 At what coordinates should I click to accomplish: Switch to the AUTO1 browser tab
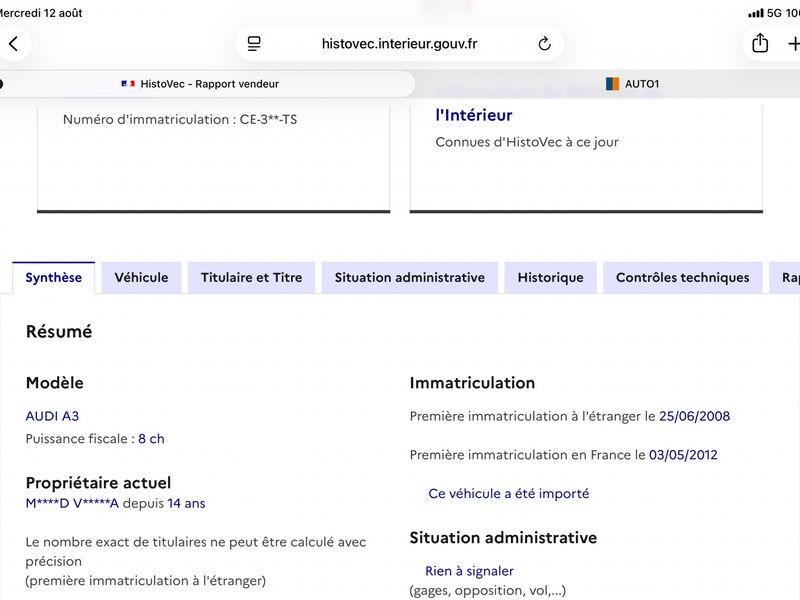click(633, 84)
